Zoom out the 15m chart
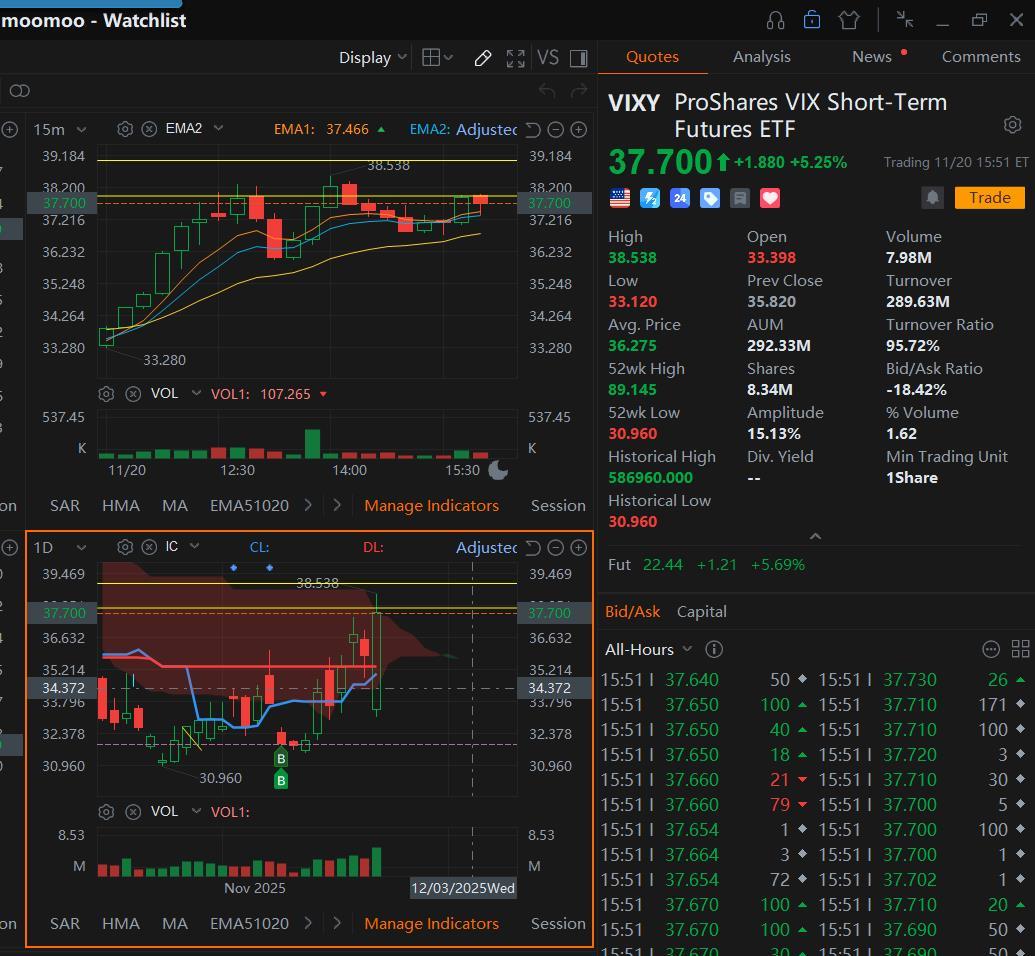 (x=556, y=130)
